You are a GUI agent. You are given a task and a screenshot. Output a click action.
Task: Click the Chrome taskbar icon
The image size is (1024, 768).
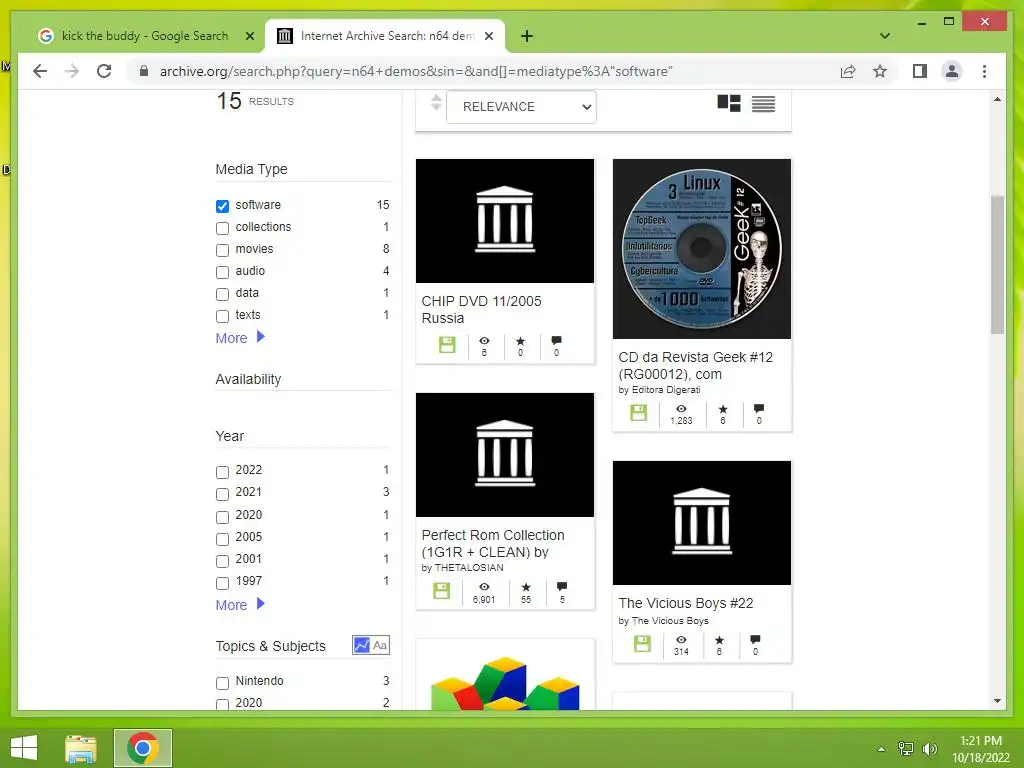click(x=142, y=748)
